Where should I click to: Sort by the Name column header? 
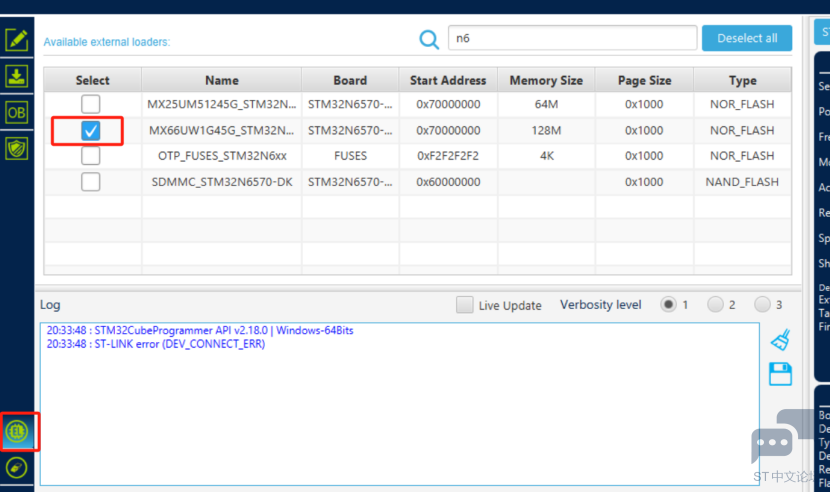[222, 80]
